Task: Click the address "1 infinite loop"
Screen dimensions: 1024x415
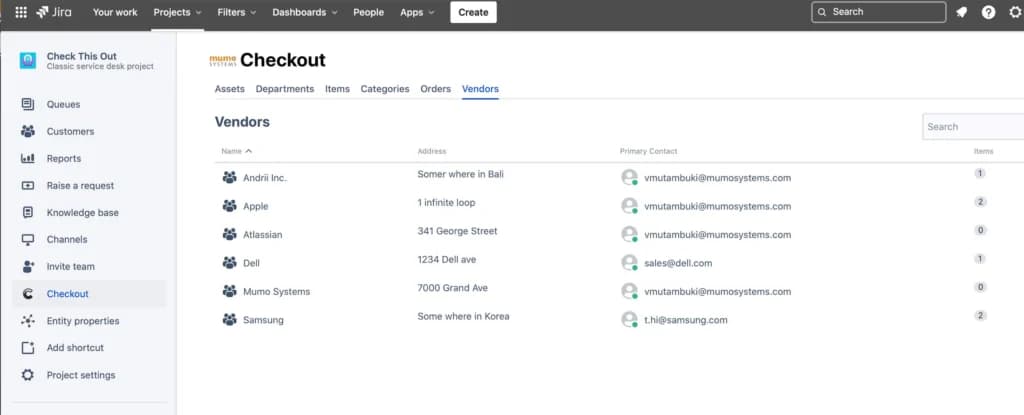Action: point(446,203)
